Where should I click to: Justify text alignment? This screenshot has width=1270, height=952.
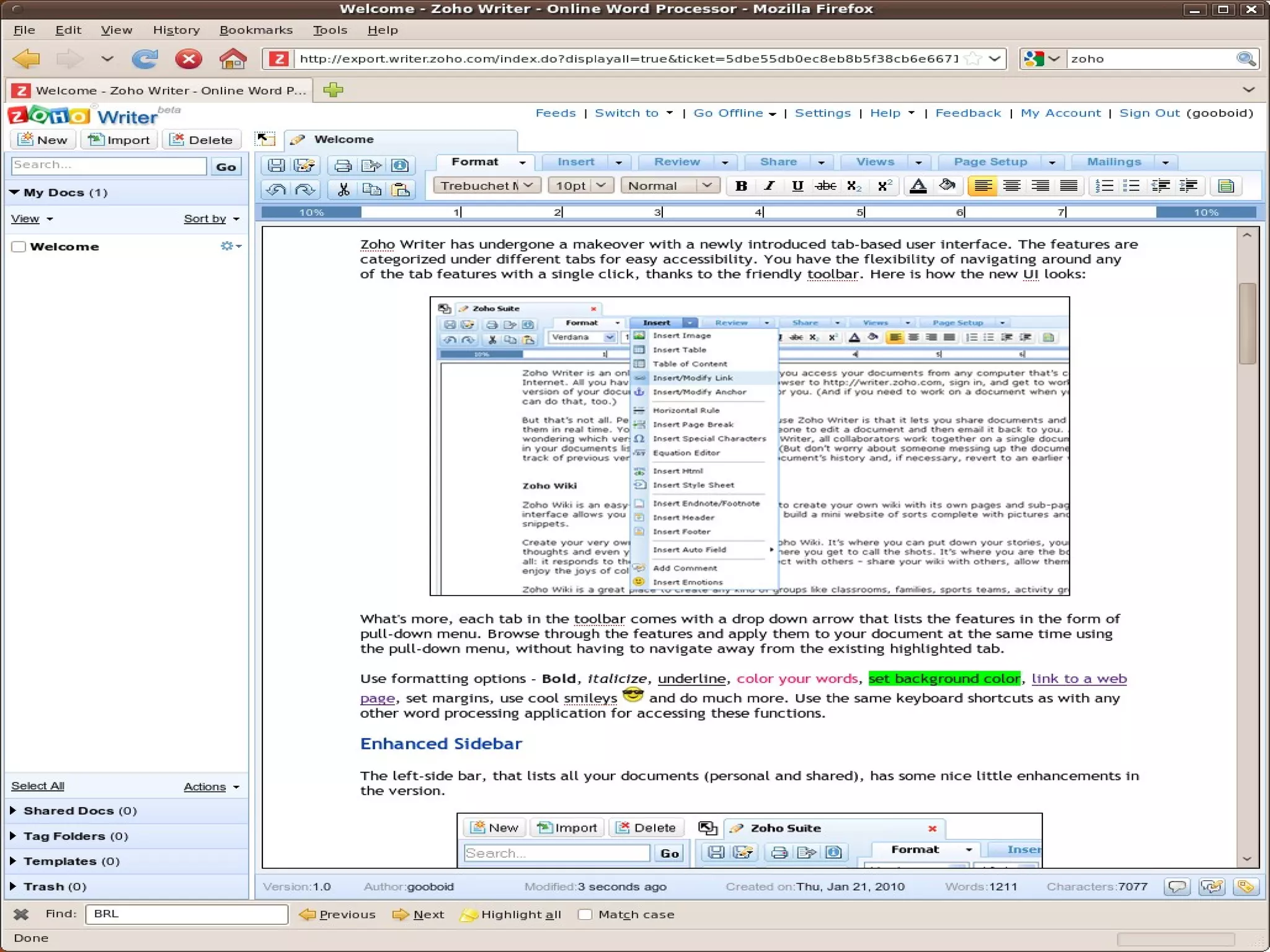(x=1068, y=186)
